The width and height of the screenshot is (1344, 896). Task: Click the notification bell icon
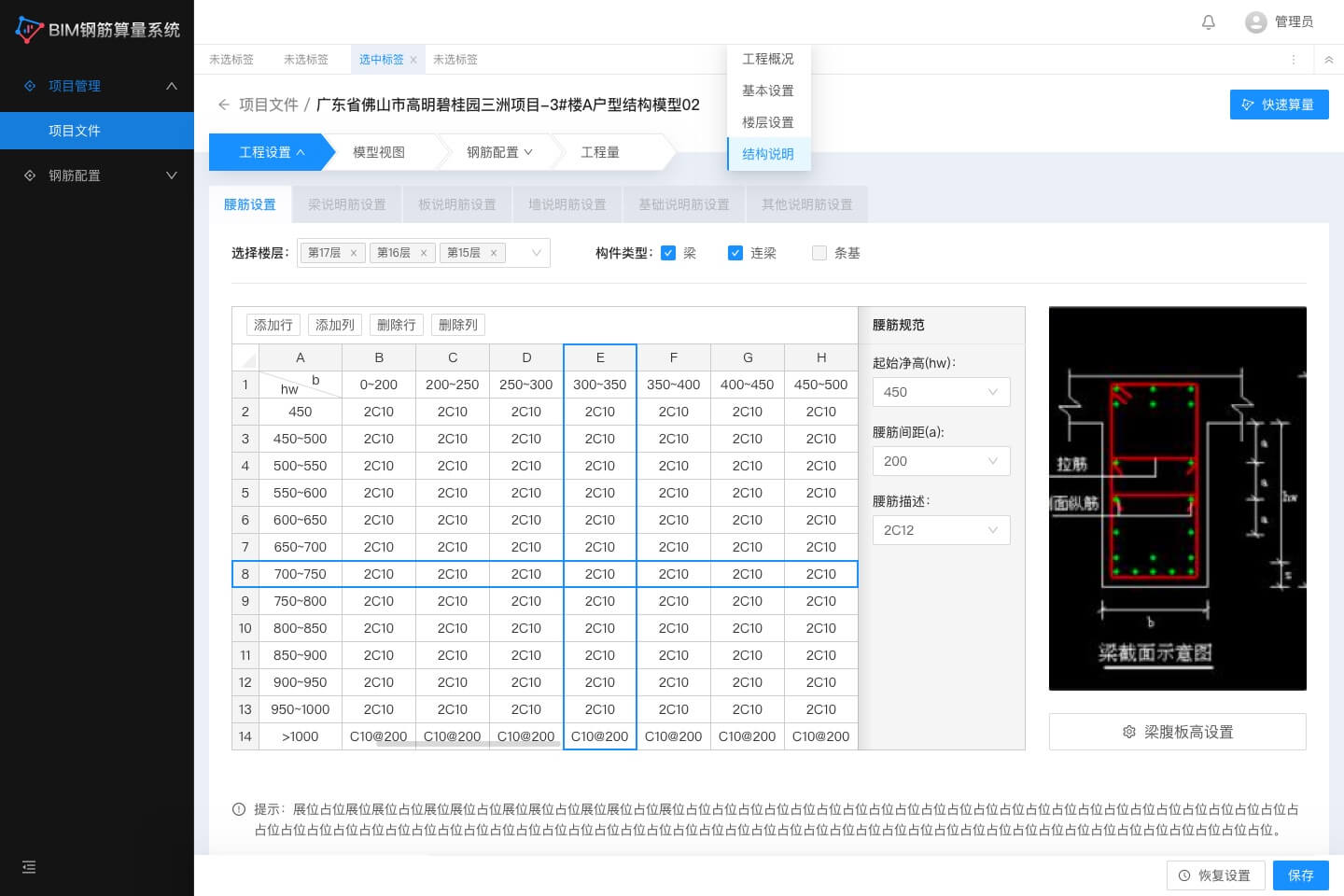(1209, 22)
